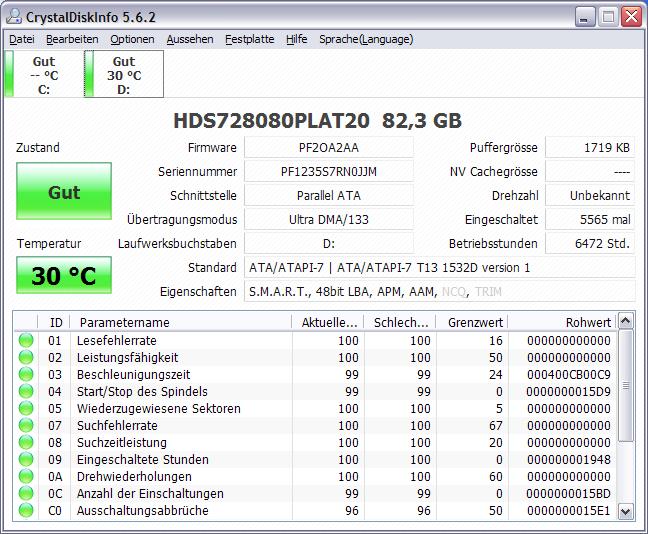Viewport: 648px width, 534px height.
Task: Select the Wiederzugewiesene Sektoren parameter name
Action: click(x=159, y=408)
